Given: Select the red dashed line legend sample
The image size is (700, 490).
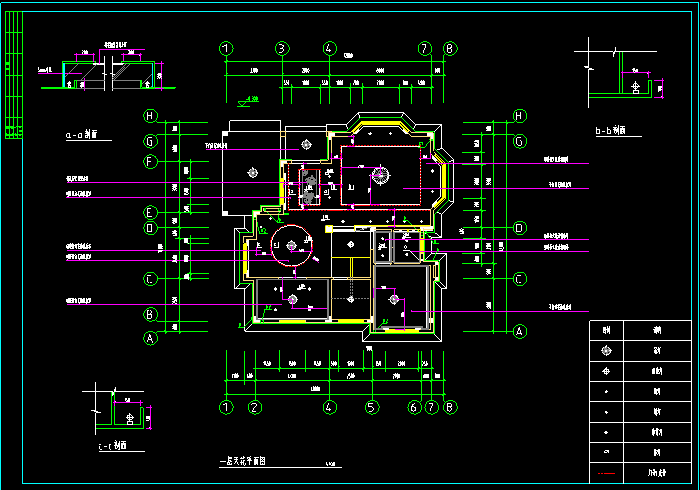Looking at the screenshot, I should pos(605,471).
